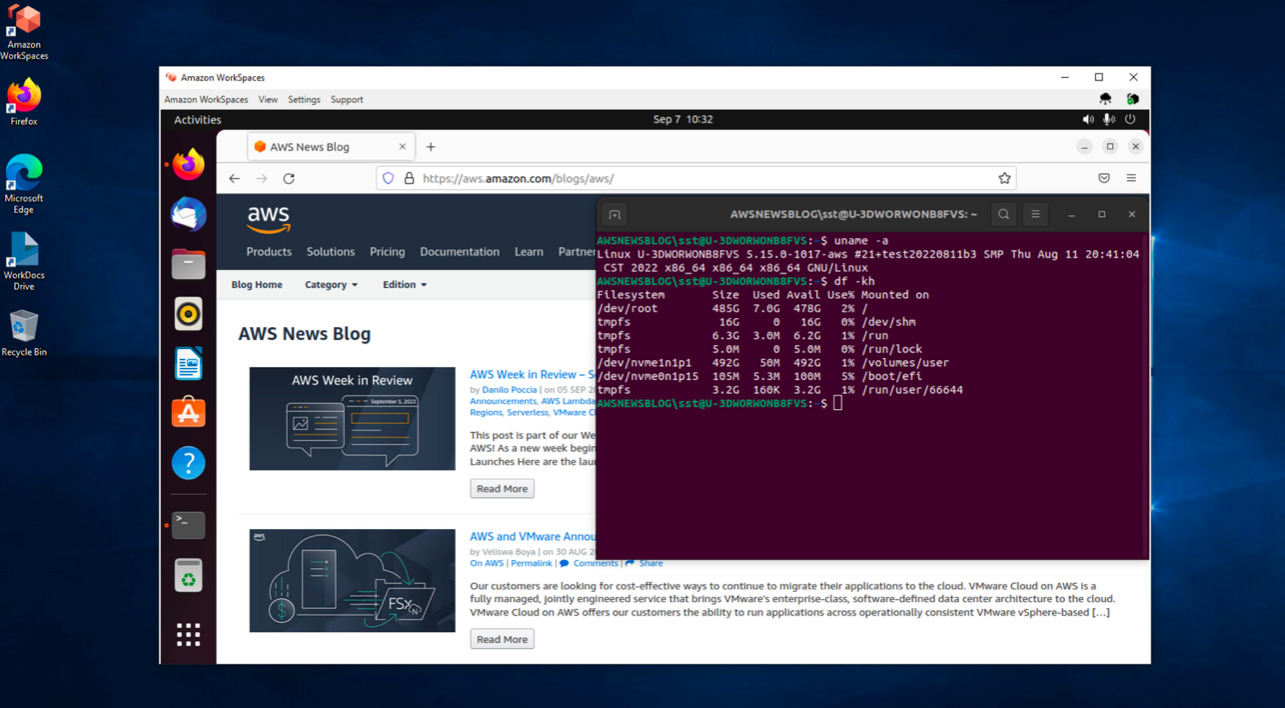
Task: Open the Documentation navigation item
Action: 460,252
